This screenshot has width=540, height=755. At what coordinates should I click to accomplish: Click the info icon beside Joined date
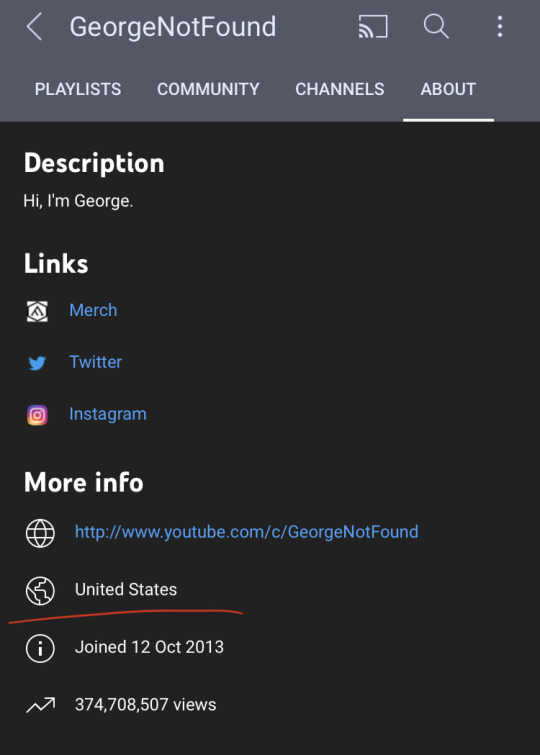tap(40, 648)
